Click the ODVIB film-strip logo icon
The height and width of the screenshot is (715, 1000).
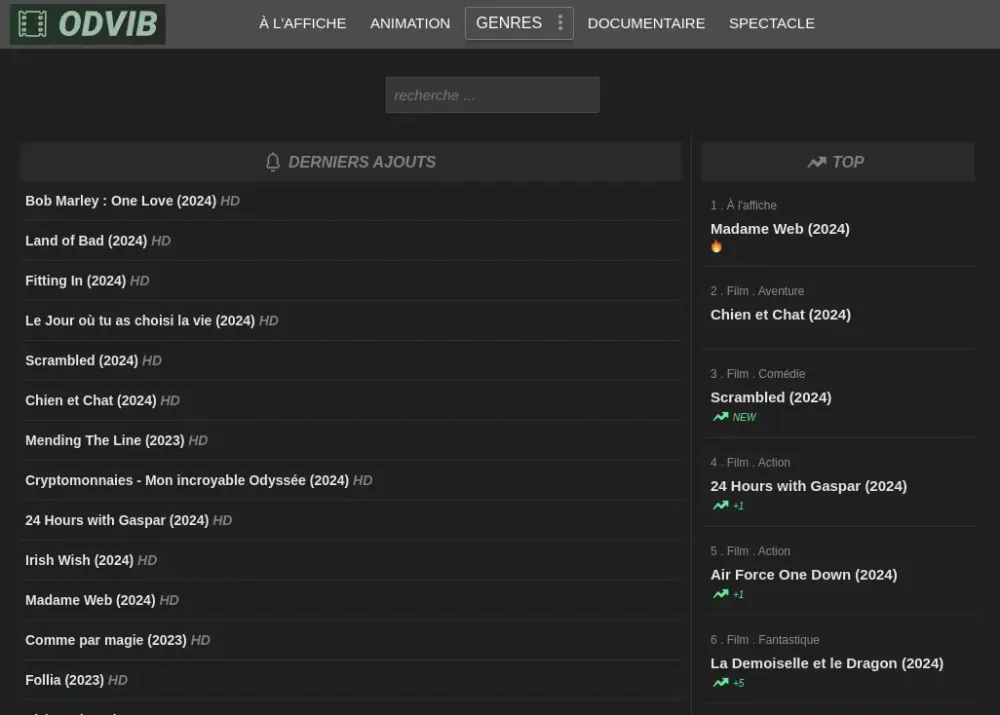[32, 24]
